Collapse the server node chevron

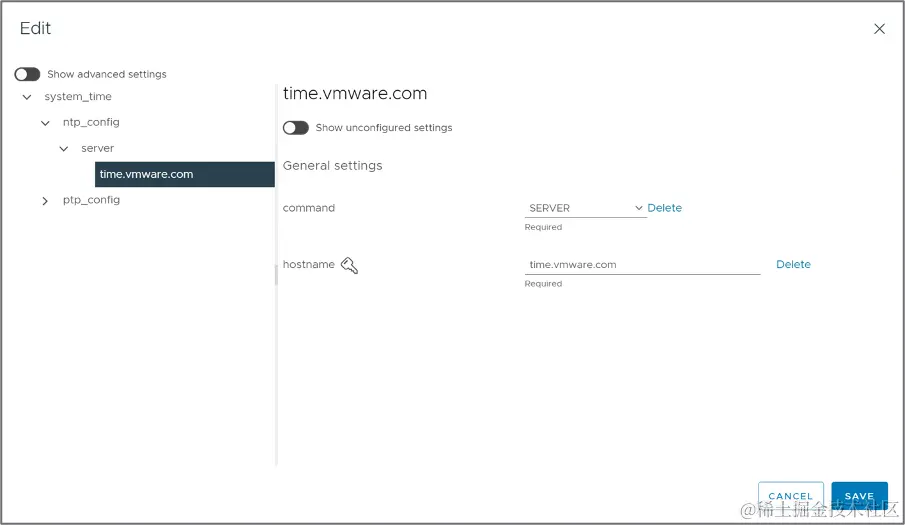tap(64, 149)
